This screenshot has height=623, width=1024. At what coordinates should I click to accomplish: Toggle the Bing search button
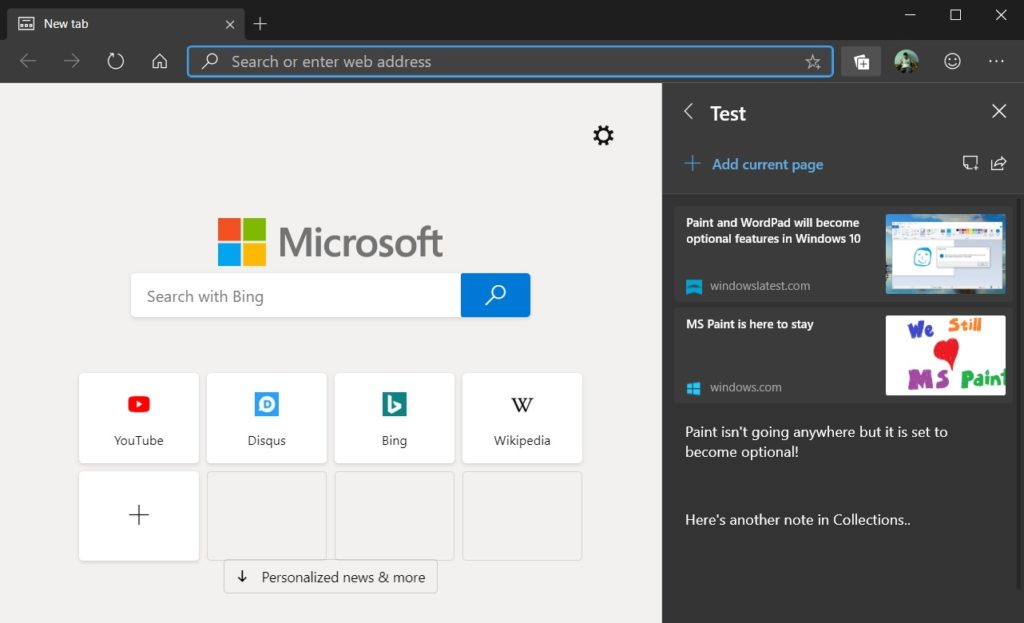coord(495,295)
